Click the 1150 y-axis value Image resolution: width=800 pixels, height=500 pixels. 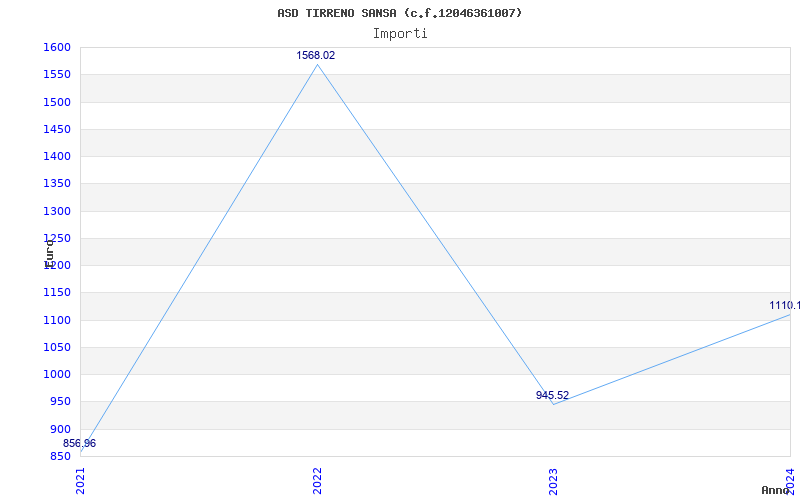(x=57, y=292)
